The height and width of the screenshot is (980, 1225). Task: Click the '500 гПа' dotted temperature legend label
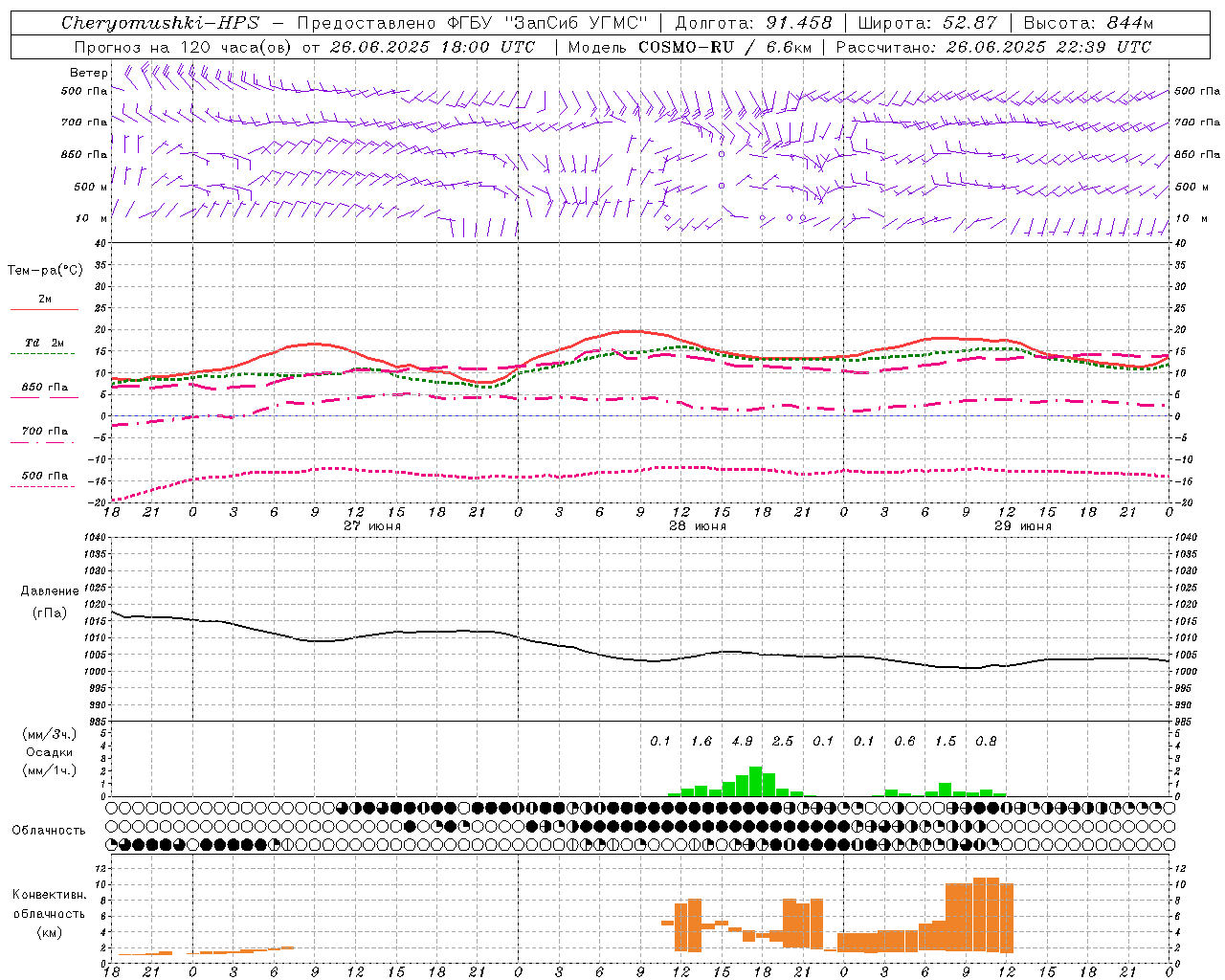coord(45,476)
